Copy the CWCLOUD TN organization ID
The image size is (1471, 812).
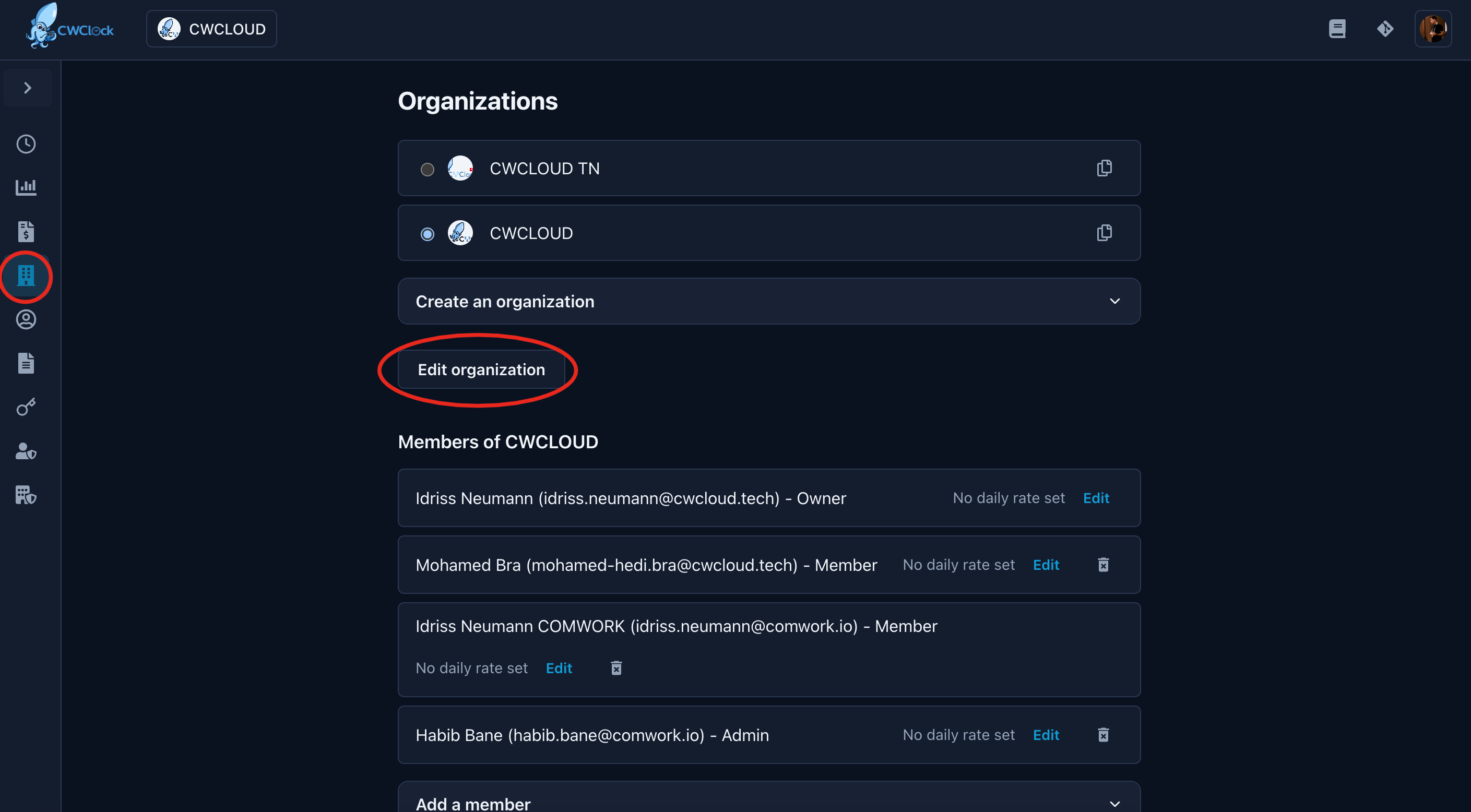tap(1105, 168)
